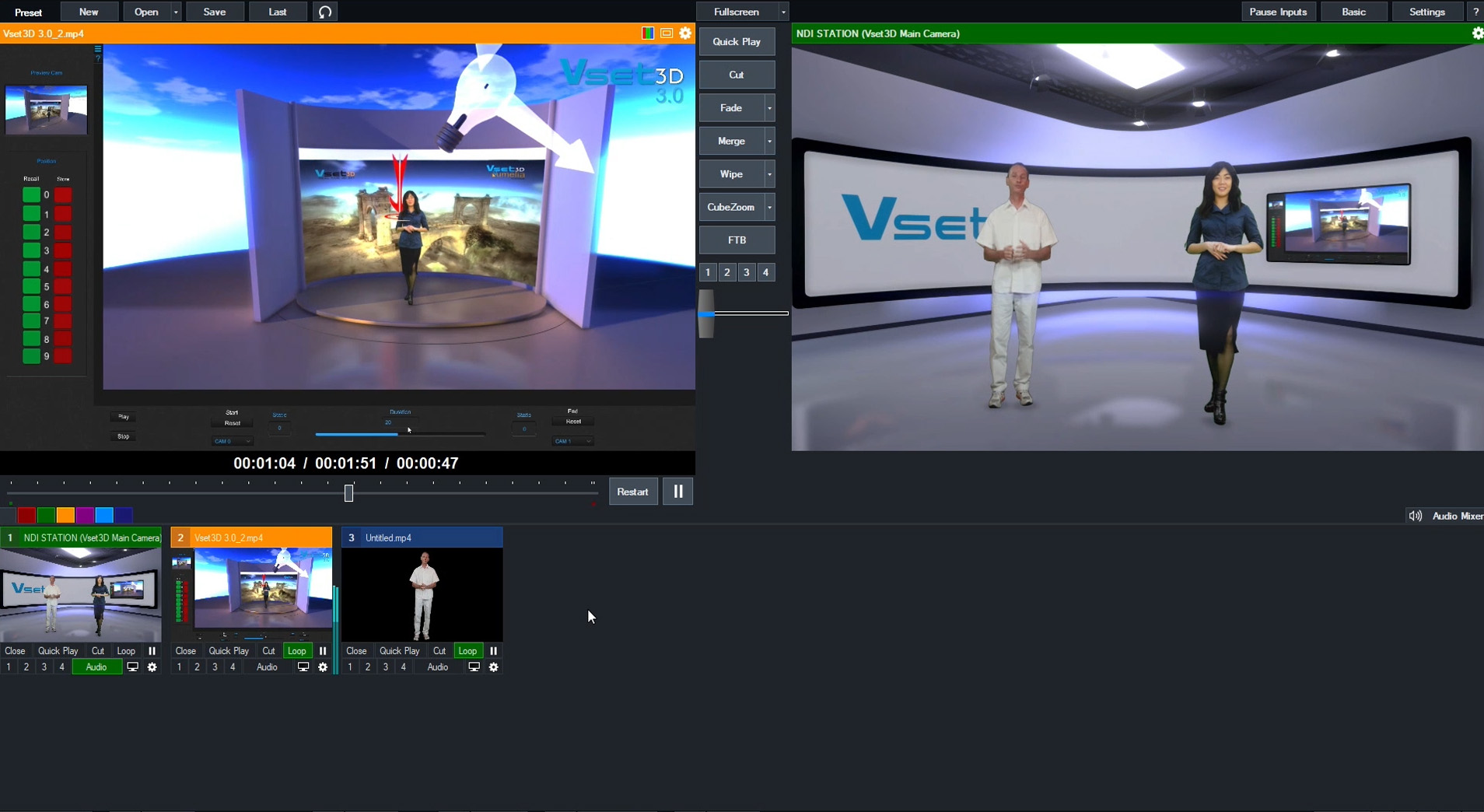Pause playback with the main pause button

[x=678, y=492]
